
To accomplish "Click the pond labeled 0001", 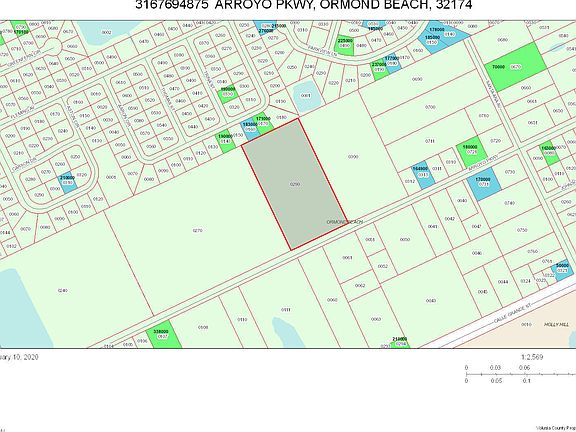I will pyautogui.click(x=307, y=96).
